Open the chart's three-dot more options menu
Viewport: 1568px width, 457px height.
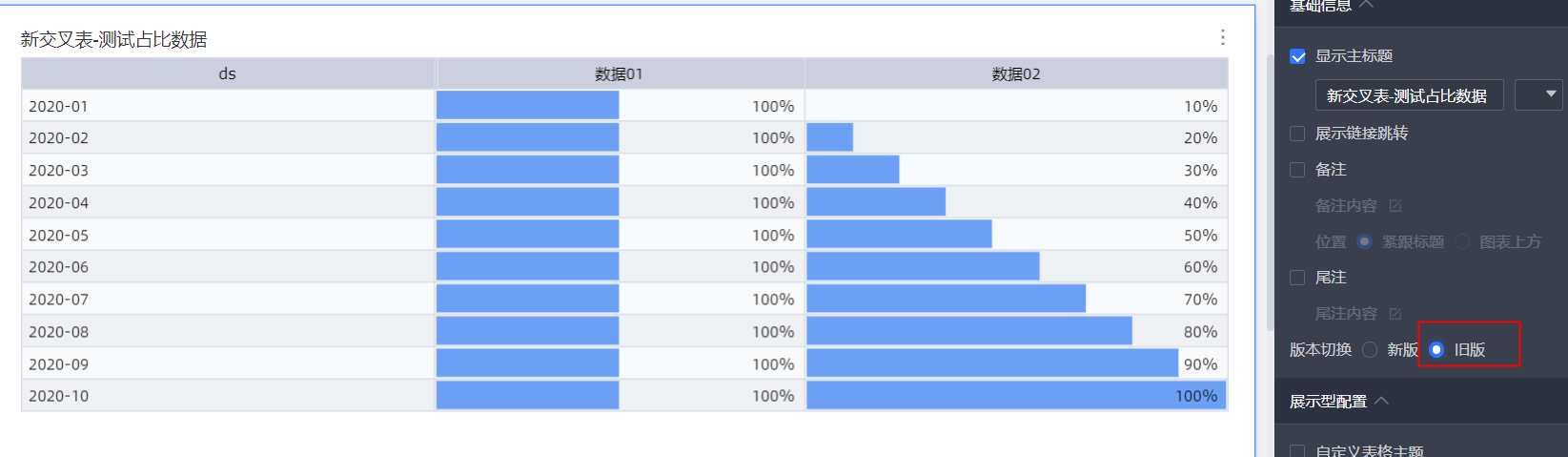[x=1222, y=37]
